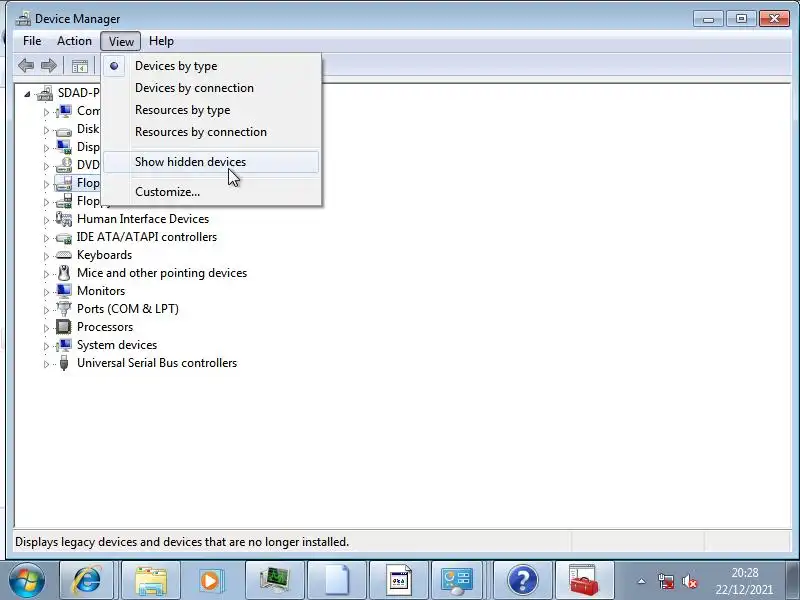800x600 pixels.
Task: Click the show/hide console tree toolbar icon
Action: [x=80, y=66]
